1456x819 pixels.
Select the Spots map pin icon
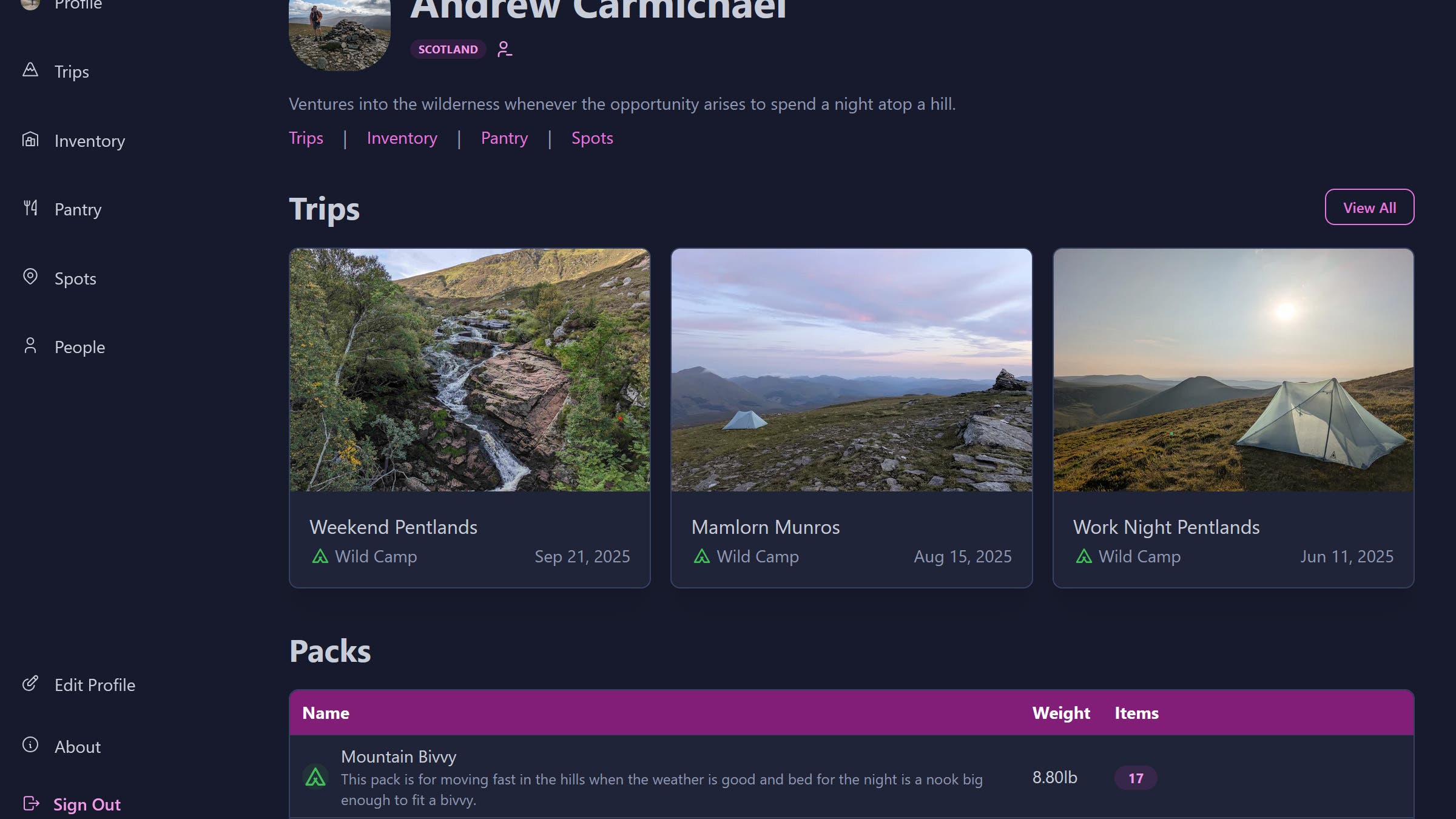click(x=30, y=277)
